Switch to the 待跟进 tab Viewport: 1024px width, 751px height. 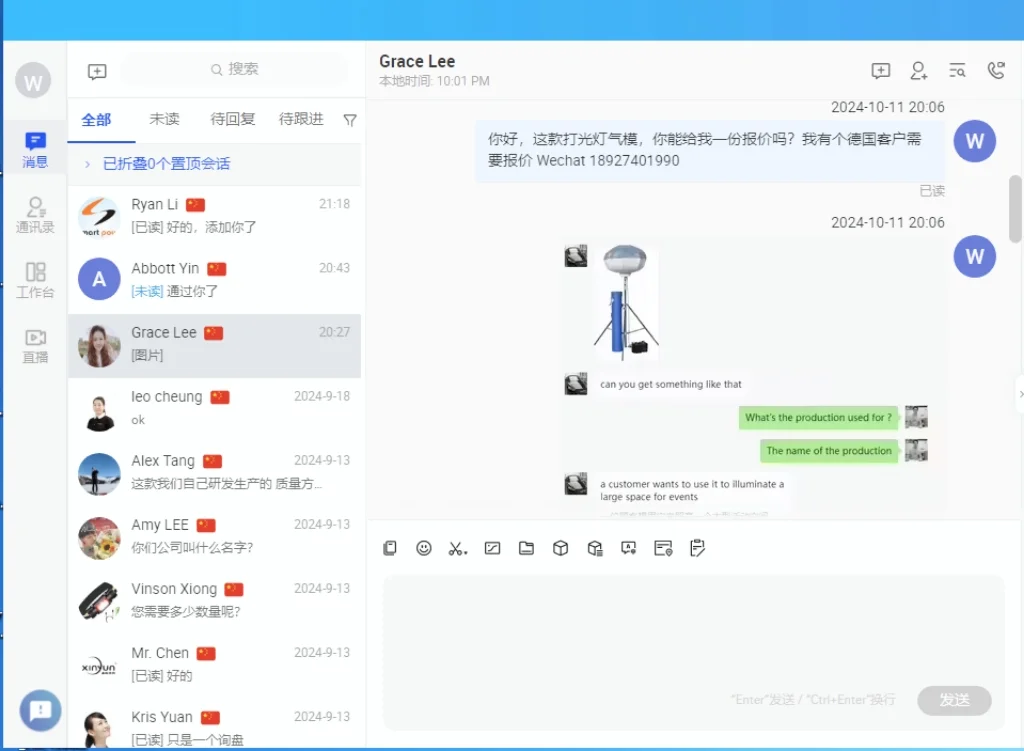tap(301, 119)
